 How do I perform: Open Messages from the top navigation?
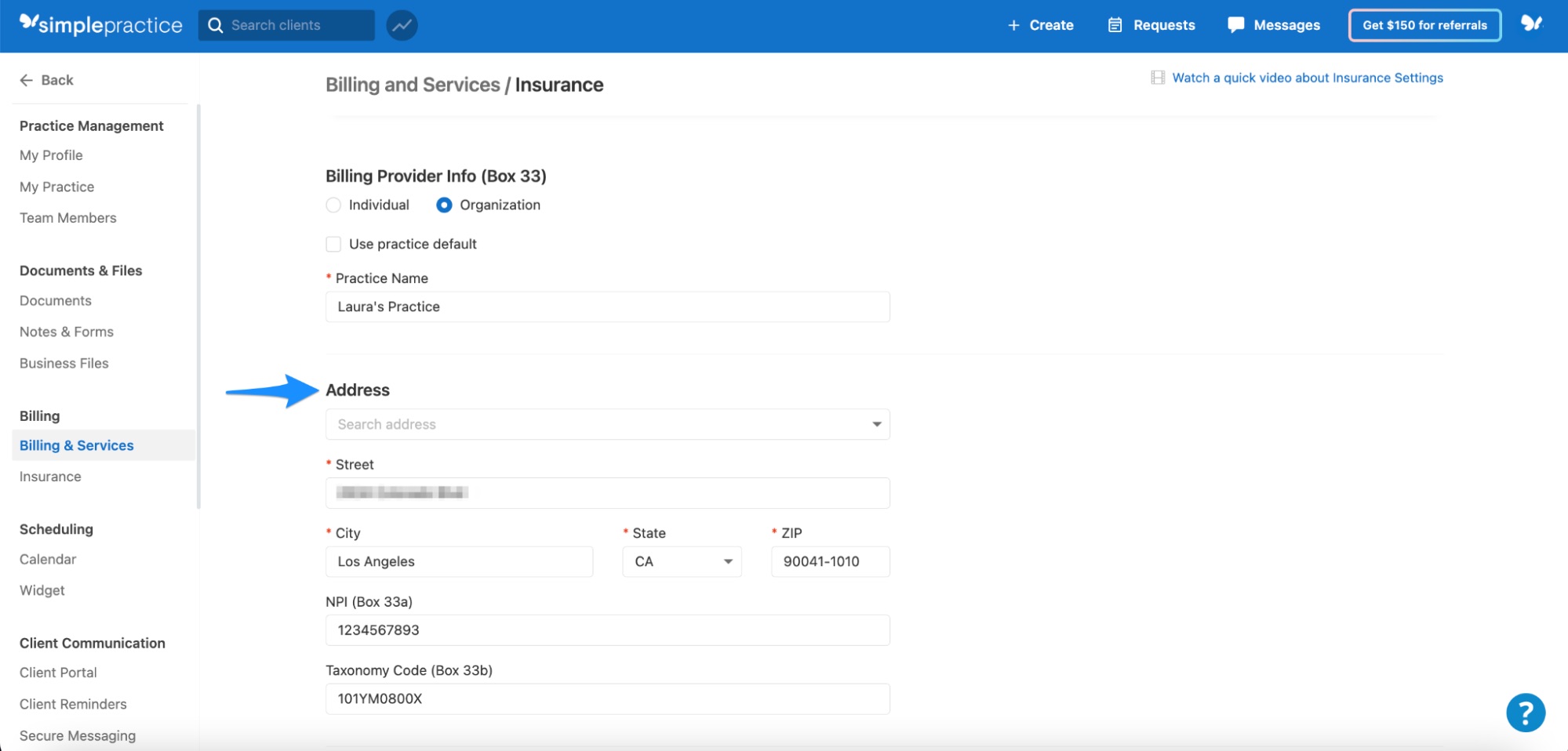coord(1272,24)
